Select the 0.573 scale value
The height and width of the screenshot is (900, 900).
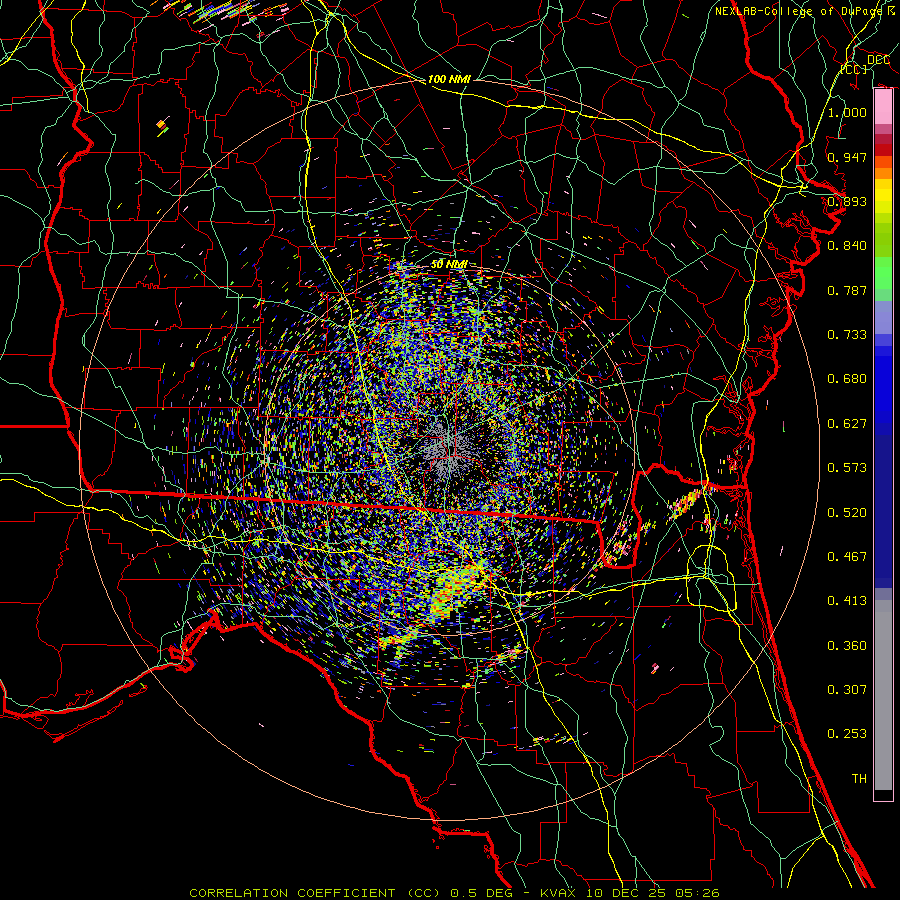click(847, 467)
